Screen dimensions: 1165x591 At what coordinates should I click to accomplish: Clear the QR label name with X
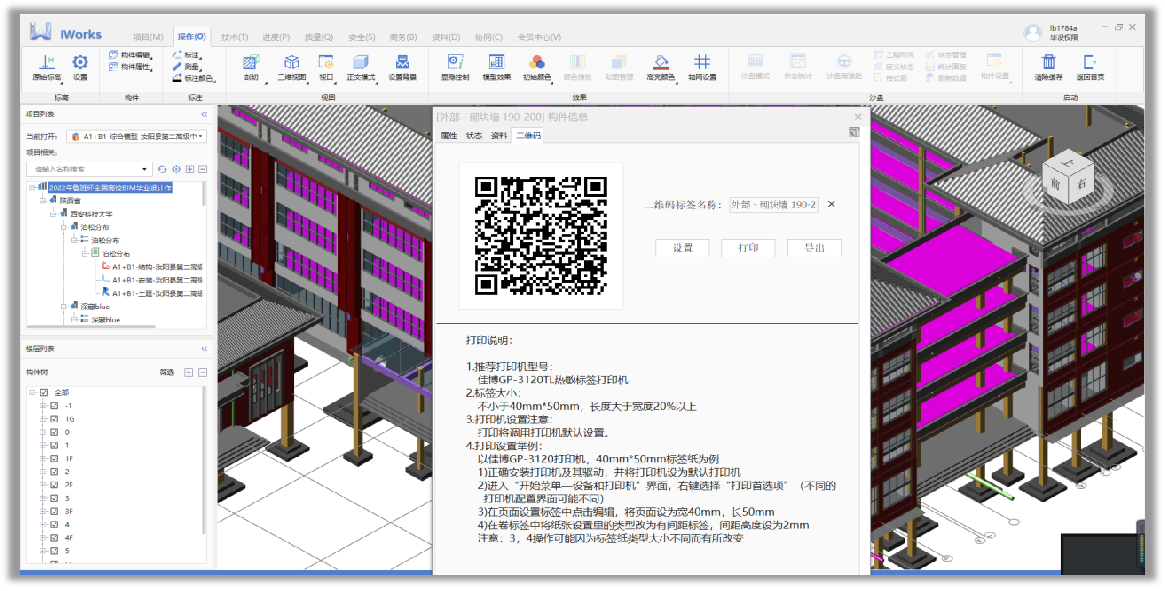pos(831,204)
